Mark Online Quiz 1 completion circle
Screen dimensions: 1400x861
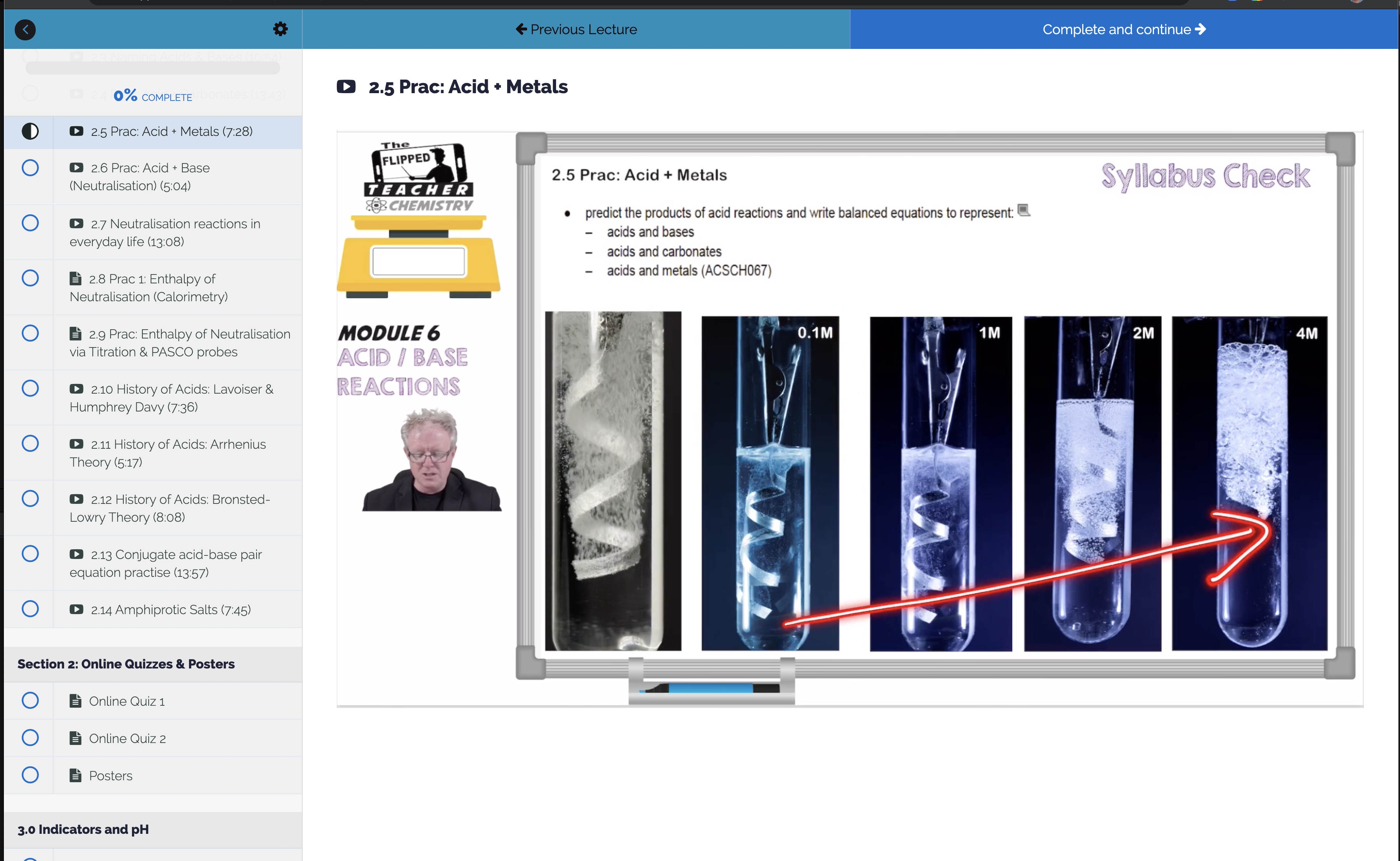(x=30, y=700)
